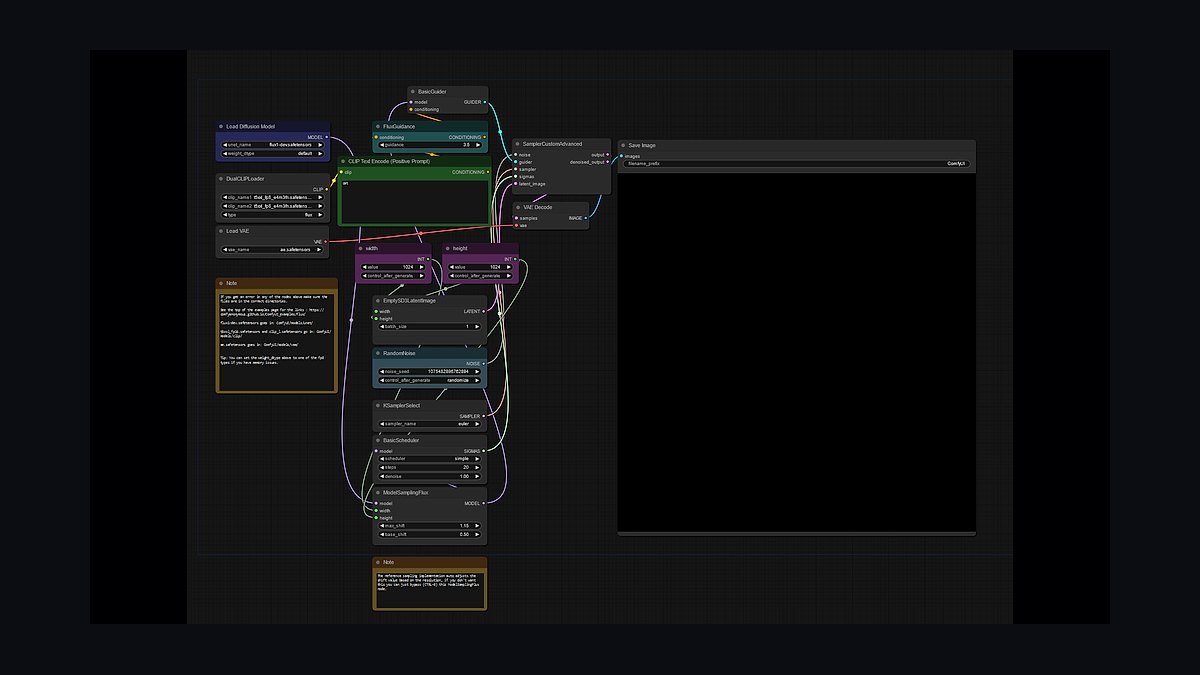
Task: Collapse the SamplerCustomAdvanced node via its dot
Action: (x=517, y=144)
